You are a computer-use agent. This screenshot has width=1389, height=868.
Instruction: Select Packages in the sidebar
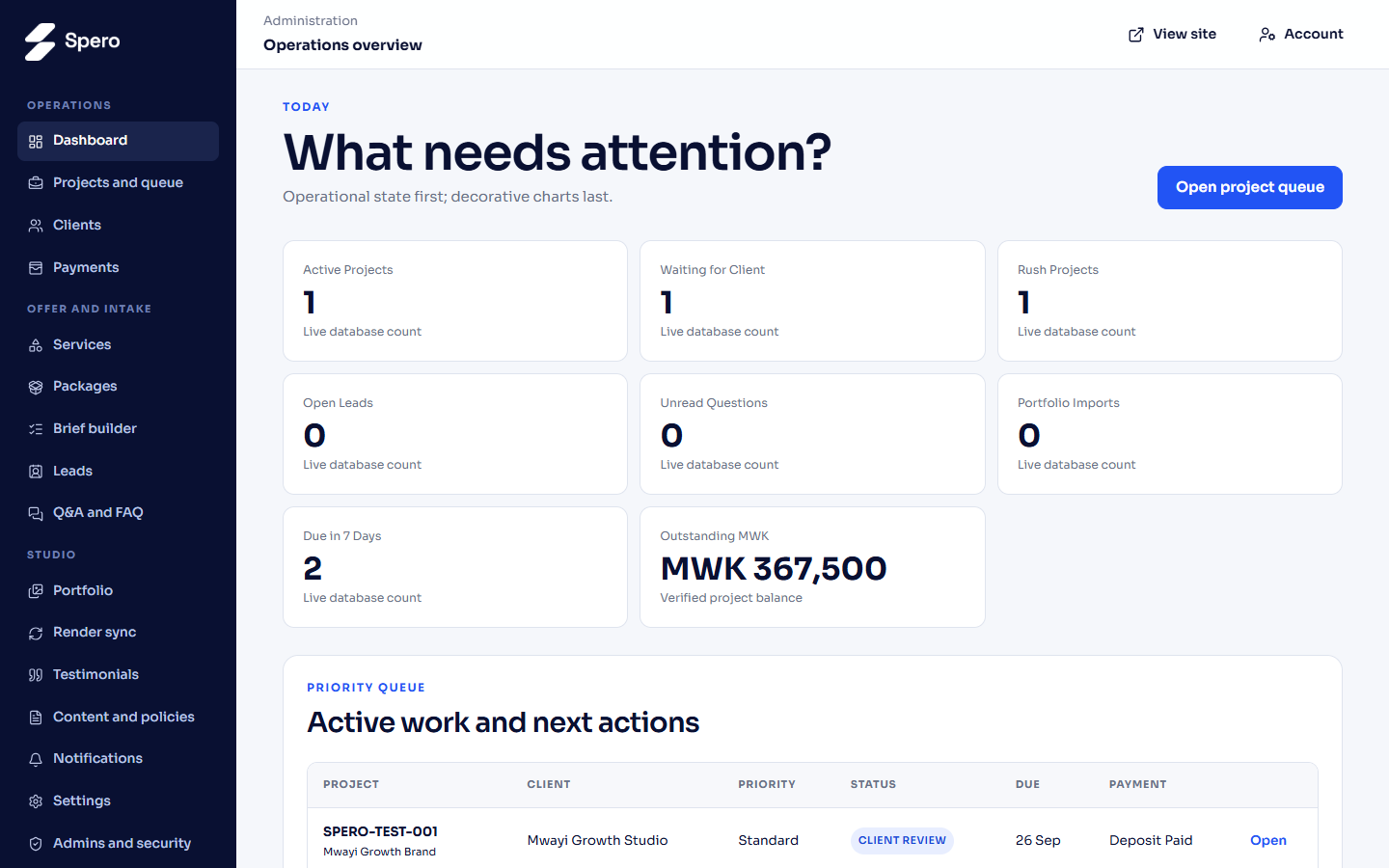[118, 387]
